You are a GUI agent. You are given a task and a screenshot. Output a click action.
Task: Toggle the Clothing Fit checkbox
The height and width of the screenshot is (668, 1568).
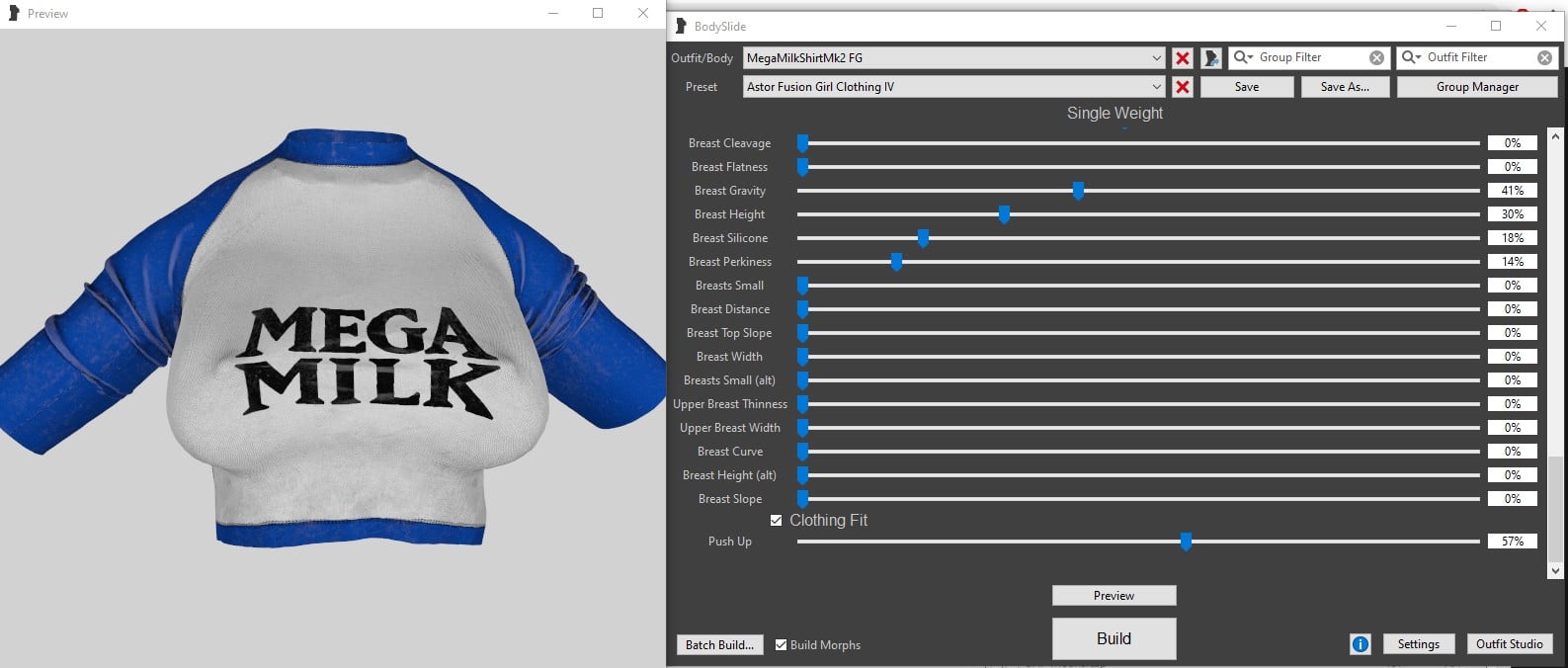776,520
